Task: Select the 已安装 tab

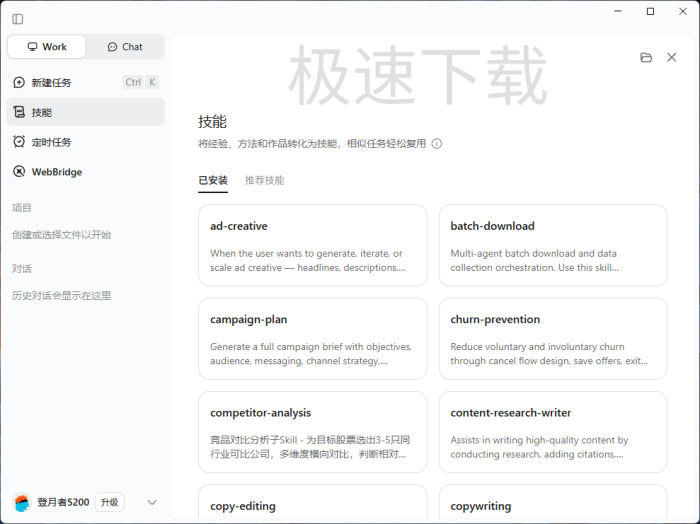Action: [213, 180]
